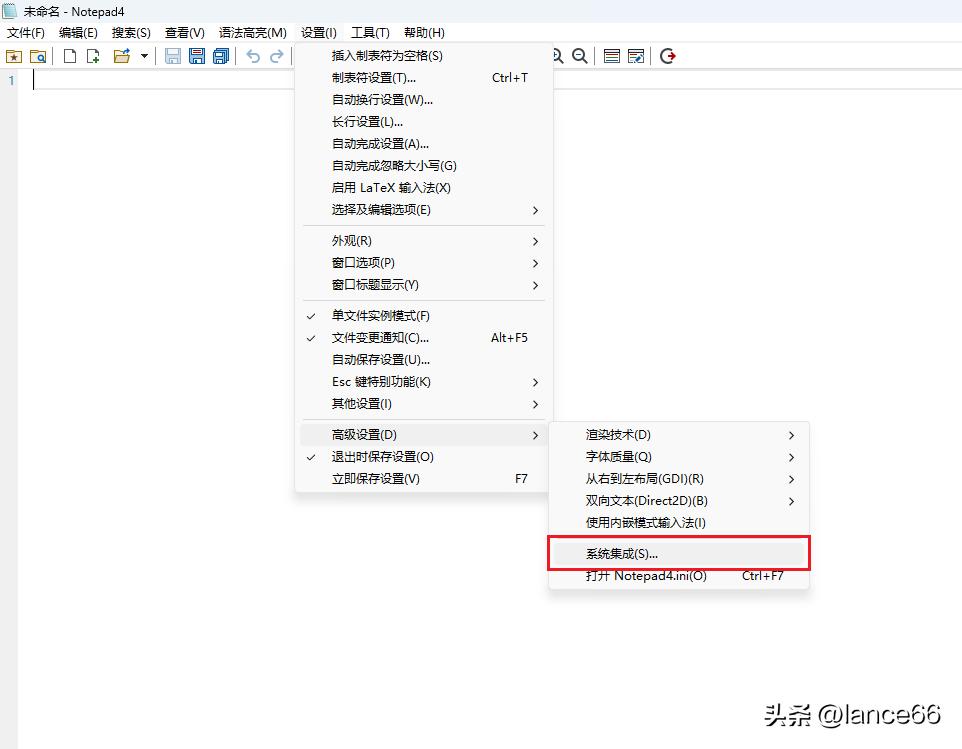This screenshot has height=749, width=962.
Task: Open 自动保存设置(U)... dialog
Action: (424, 360)
